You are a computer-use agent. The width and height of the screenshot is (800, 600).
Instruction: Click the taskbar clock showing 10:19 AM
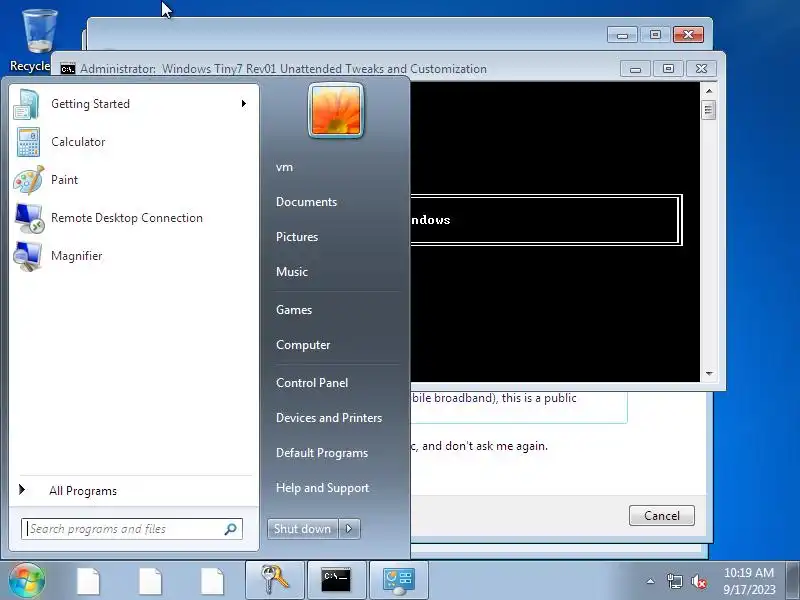[749, 581]
